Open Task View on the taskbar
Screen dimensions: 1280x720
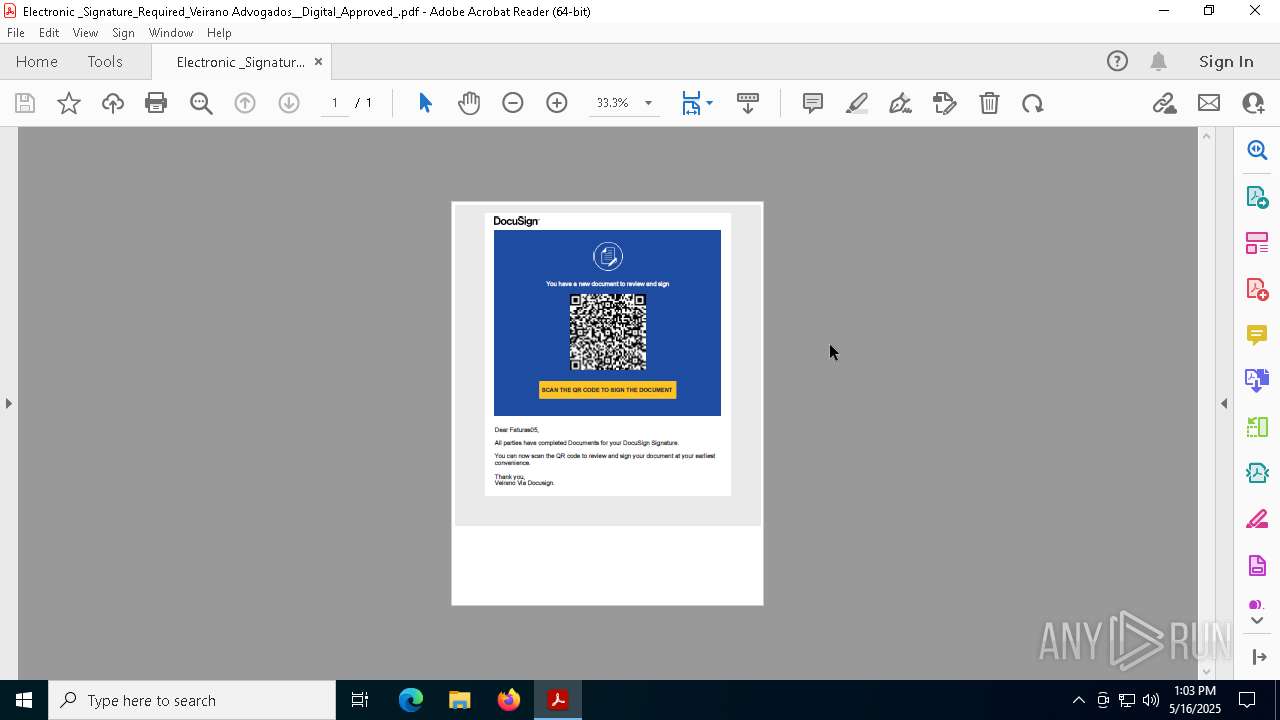[360, 700]
